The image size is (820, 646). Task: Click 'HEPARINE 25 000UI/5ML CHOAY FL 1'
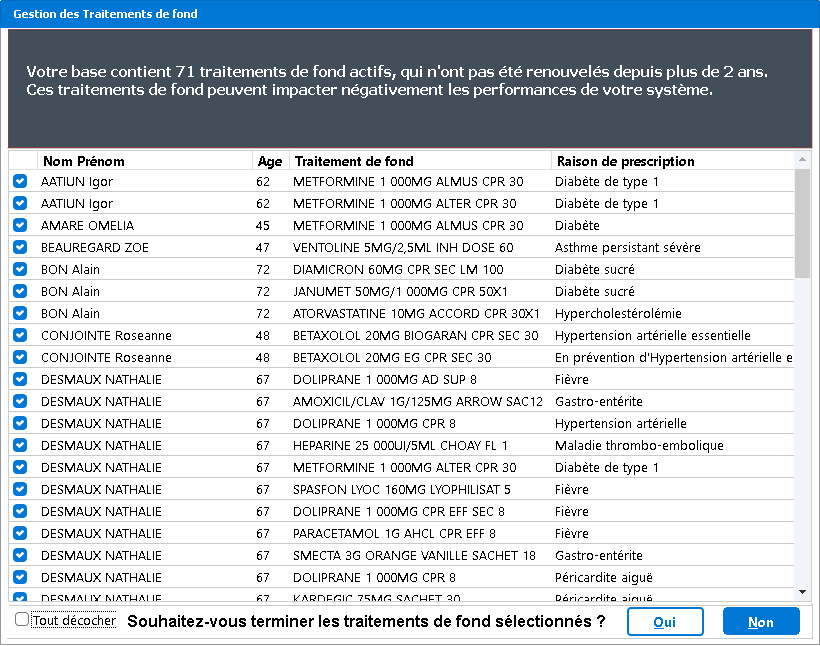pos(400,445)
